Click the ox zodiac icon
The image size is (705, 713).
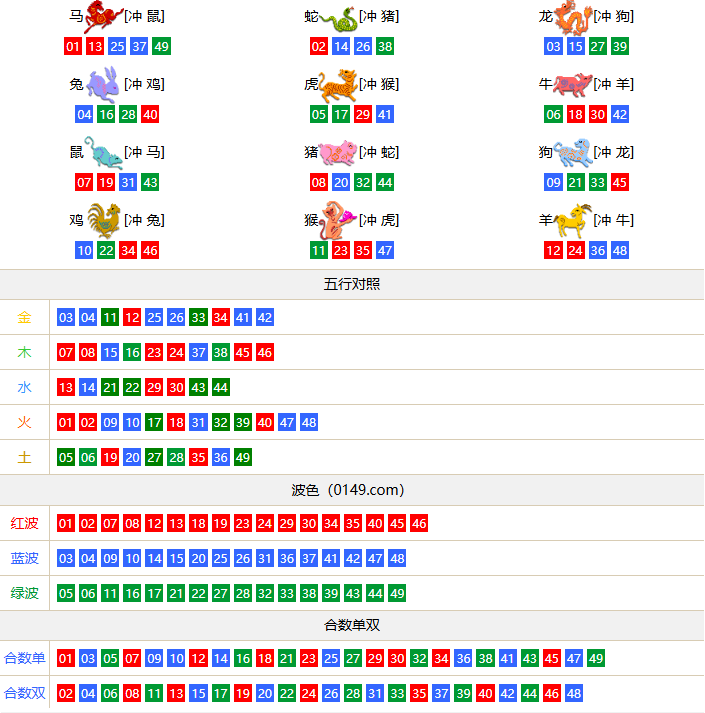[573, 85]
